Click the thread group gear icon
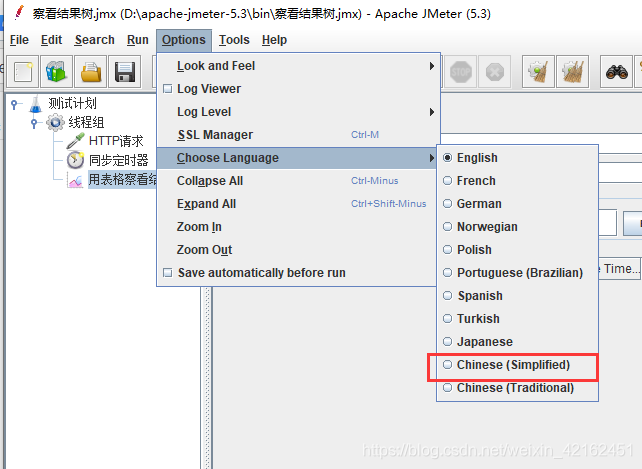642x469 pixels. point(55,122)
